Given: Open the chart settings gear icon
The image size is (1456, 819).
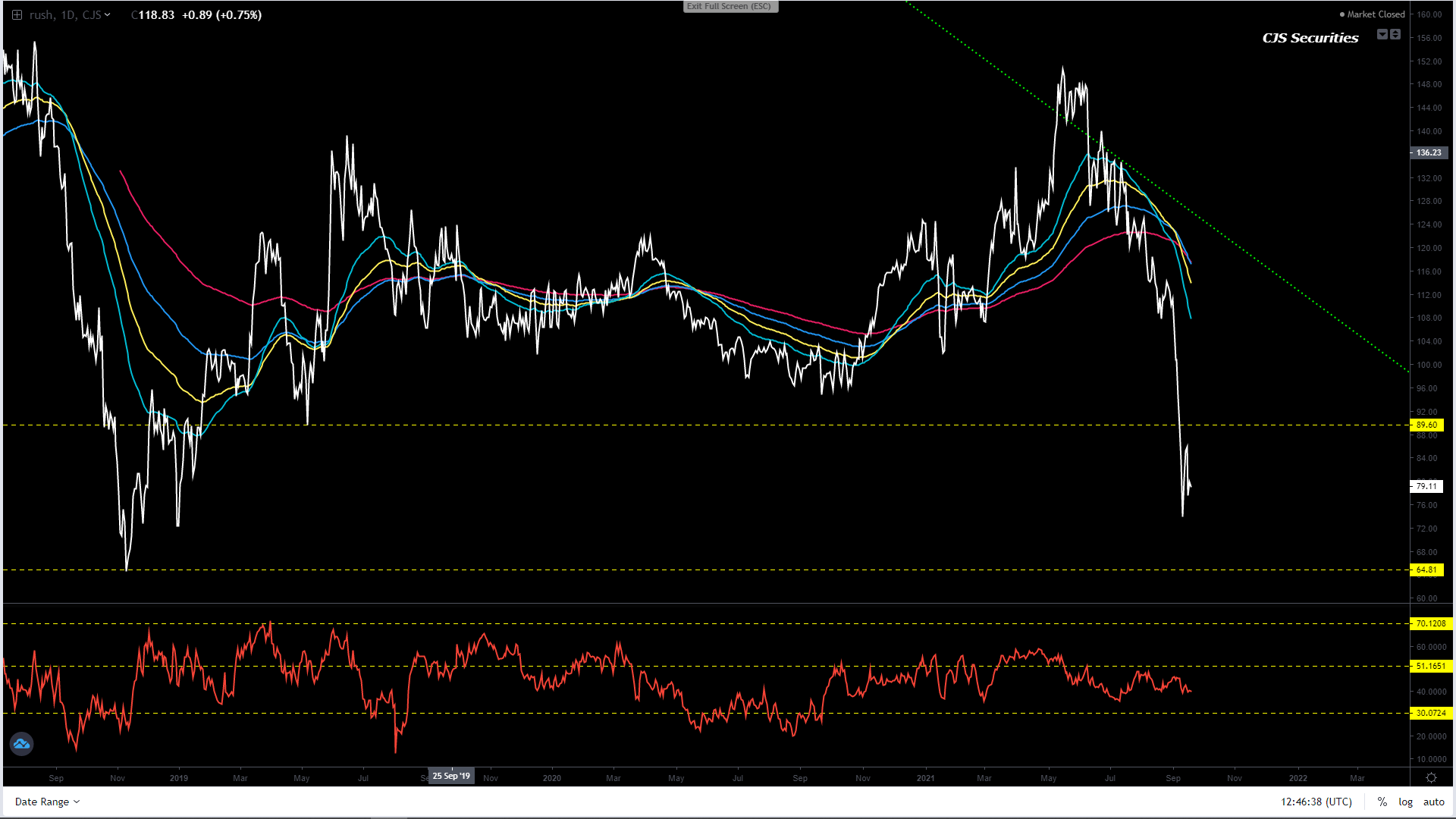Looking at the screenshot, I should [1431, 778].
